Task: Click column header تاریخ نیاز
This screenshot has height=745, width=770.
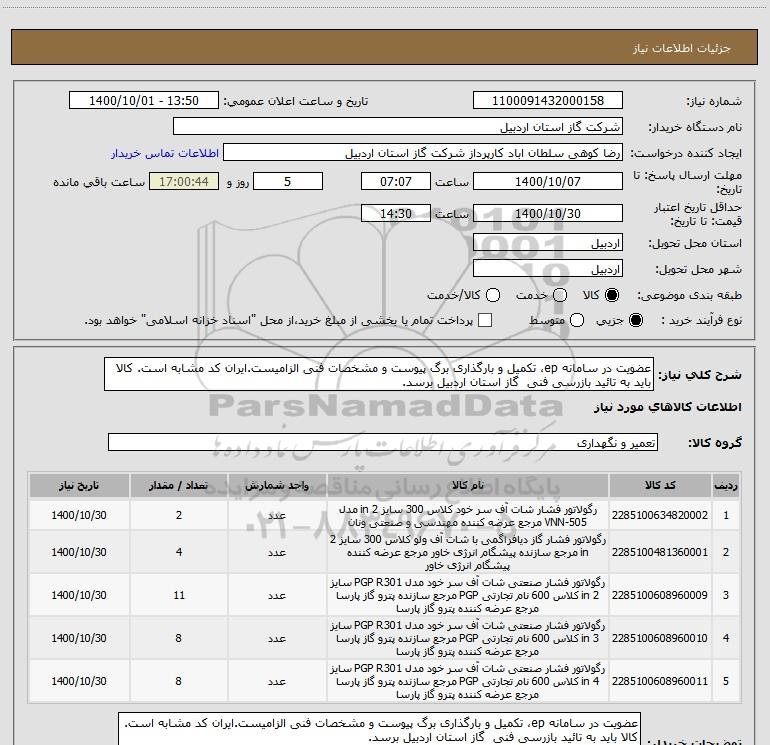Action: click(x=79, y=486)
